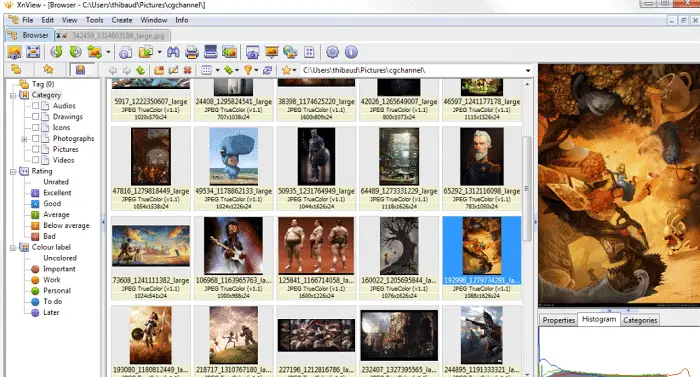Delete selected file with red X icon
700x377 pixels.
[x=188, y=70]
